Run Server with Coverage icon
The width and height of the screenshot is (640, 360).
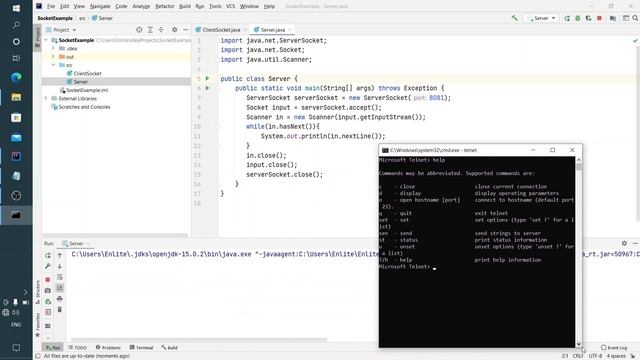coord(588,18)
